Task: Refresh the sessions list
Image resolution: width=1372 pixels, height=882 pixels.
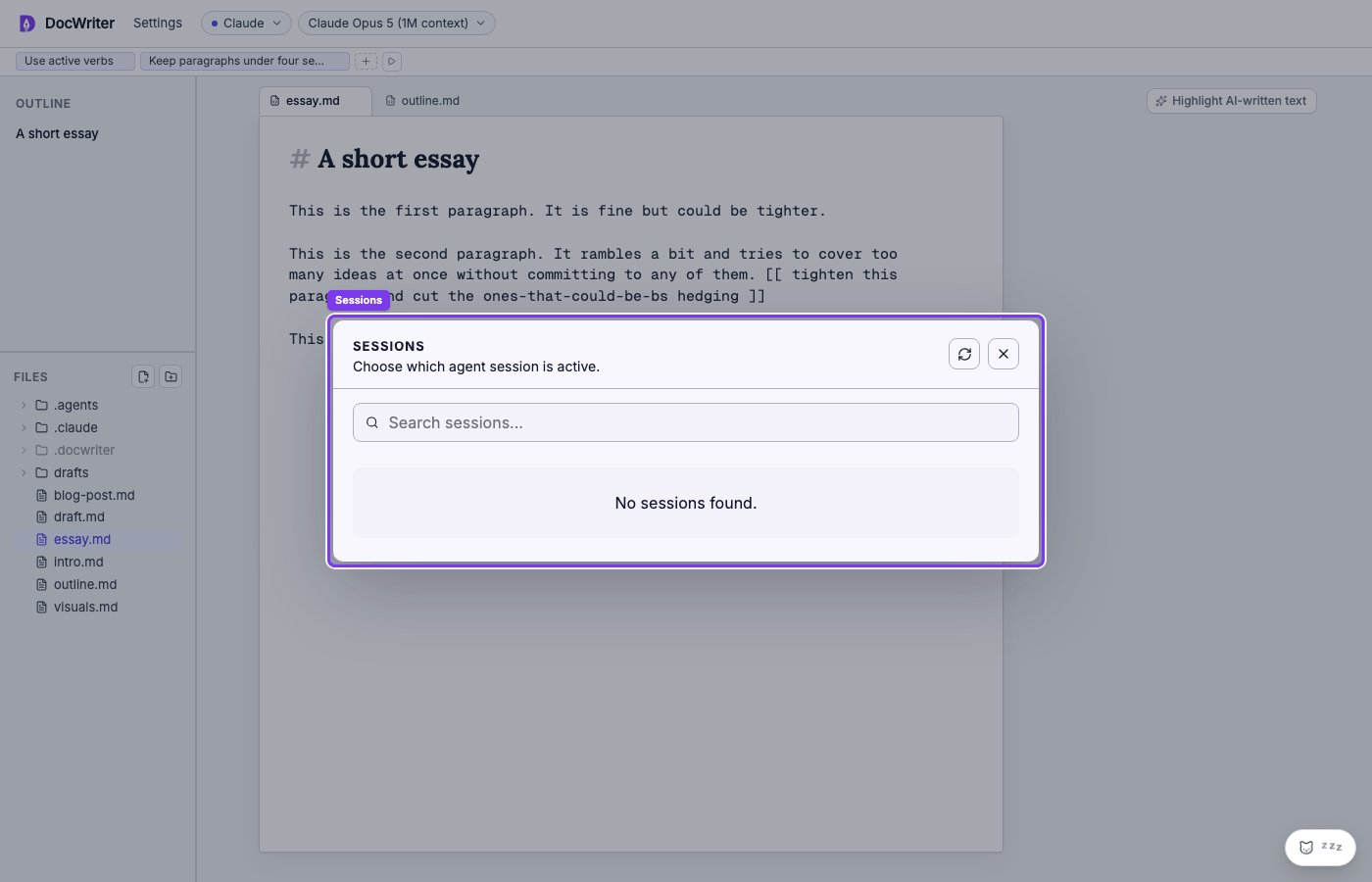Action: (964, 354)
